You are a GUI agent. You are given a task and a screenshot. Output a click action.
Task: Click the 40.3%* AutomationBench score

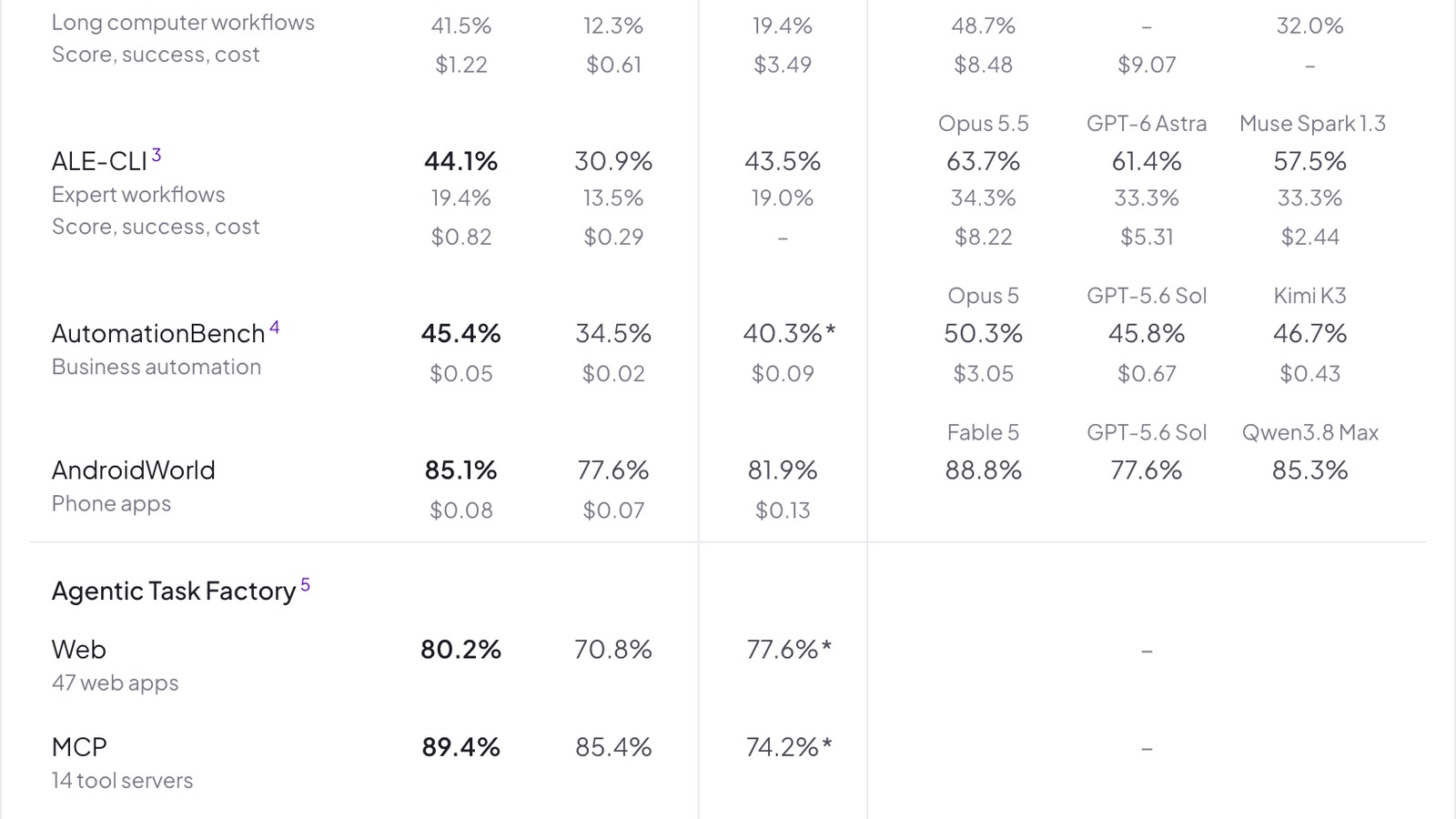point(789,334)
